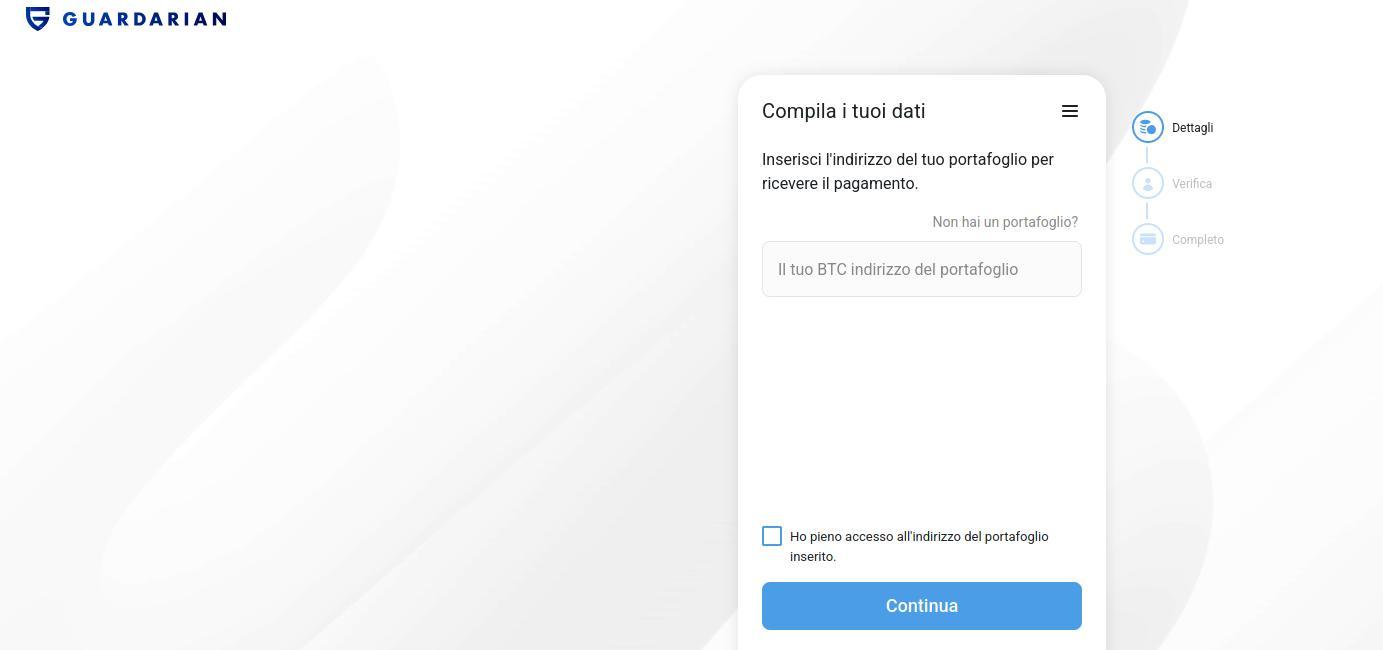Focus the BTC wallet address input field

pos(922,269)
